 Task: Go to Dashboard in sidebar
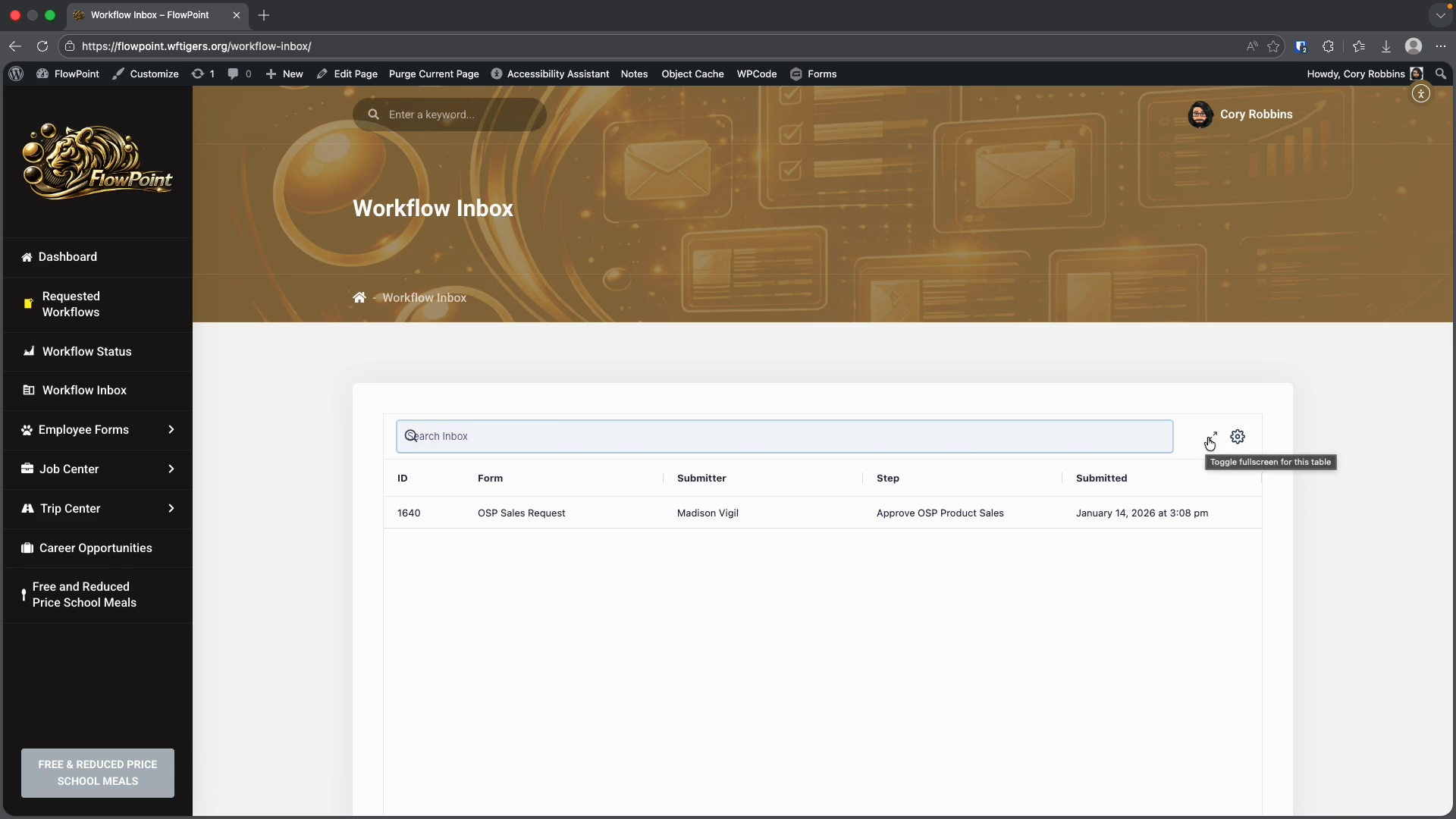click(67, 256)
